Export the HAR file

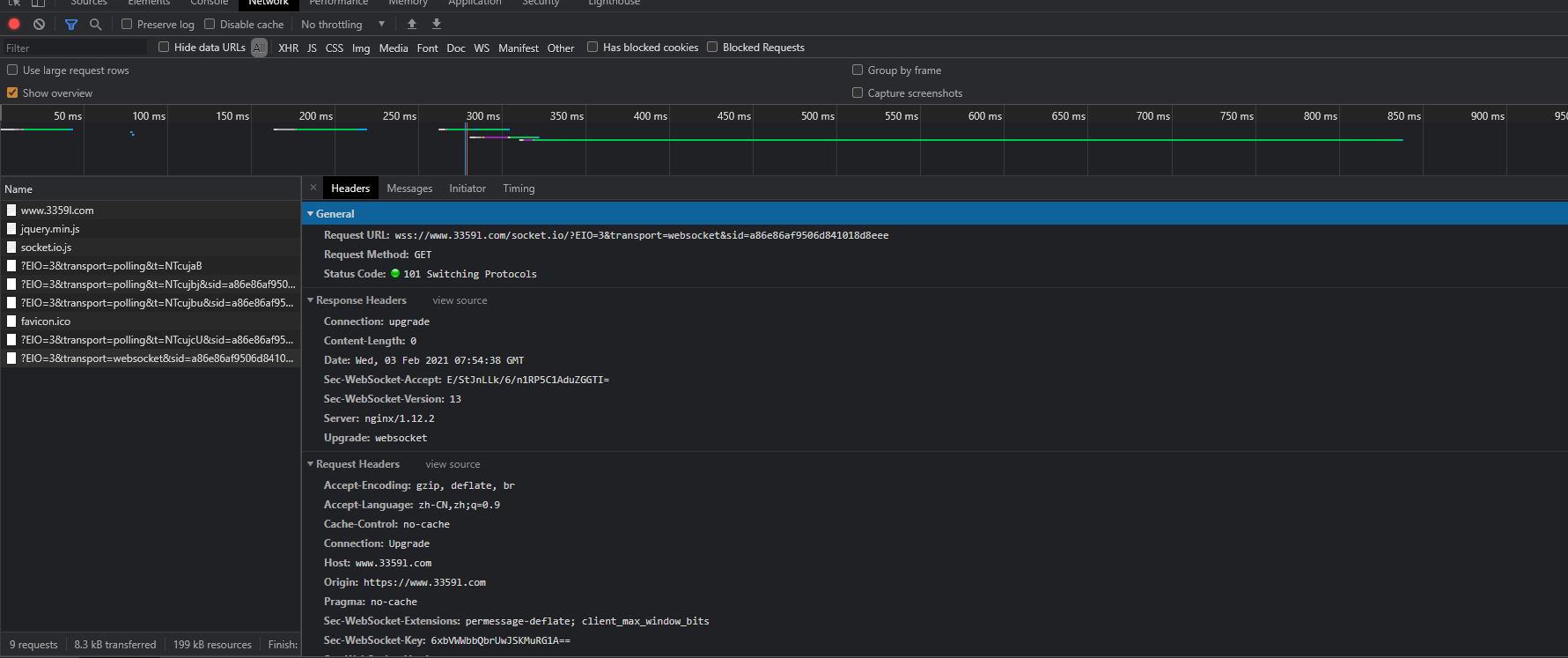437,24
